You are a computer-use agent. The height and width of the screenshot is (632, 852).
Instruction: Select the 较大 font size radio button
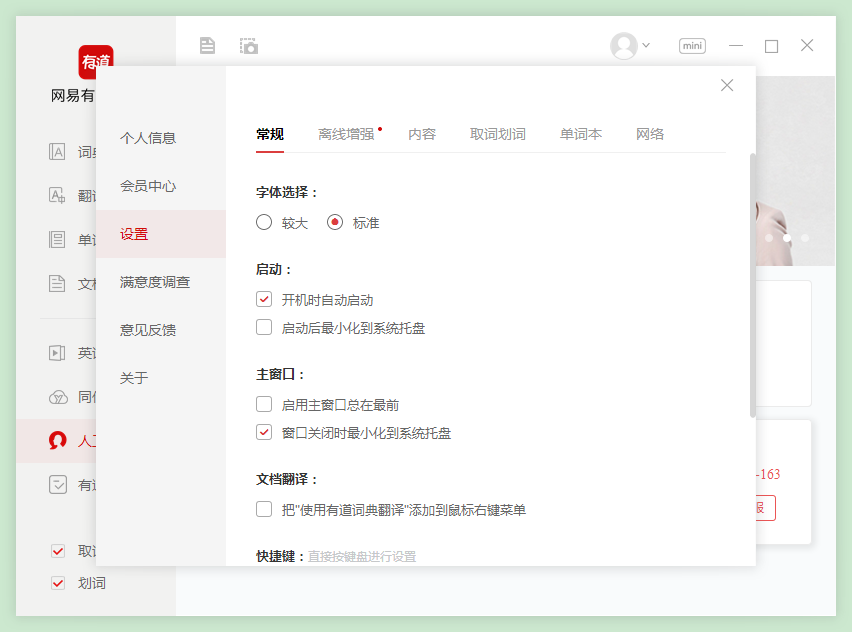click(x=264, y=222)
